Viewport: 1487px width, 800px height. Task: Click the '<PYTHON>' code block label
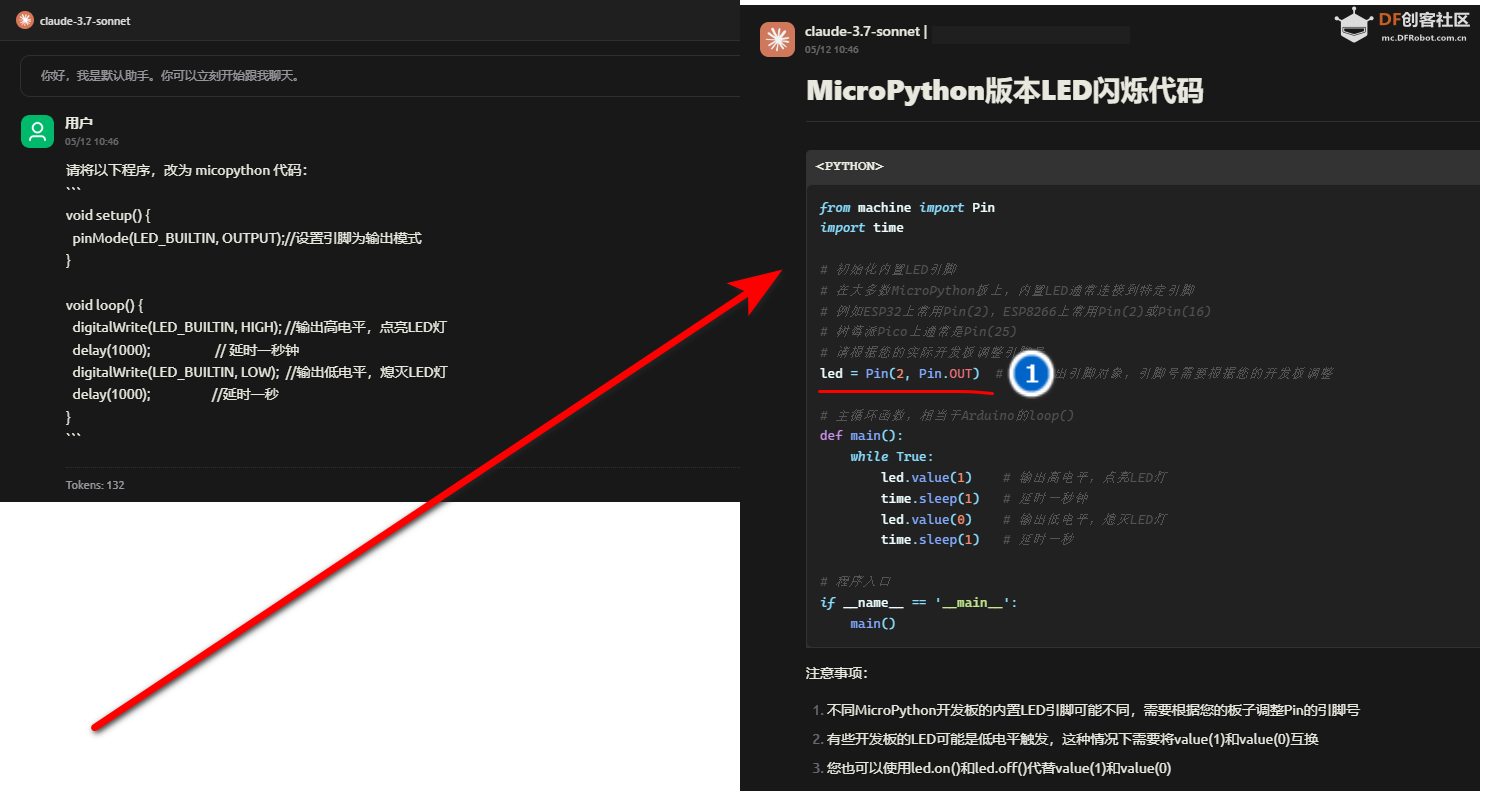tap(850, 167)
